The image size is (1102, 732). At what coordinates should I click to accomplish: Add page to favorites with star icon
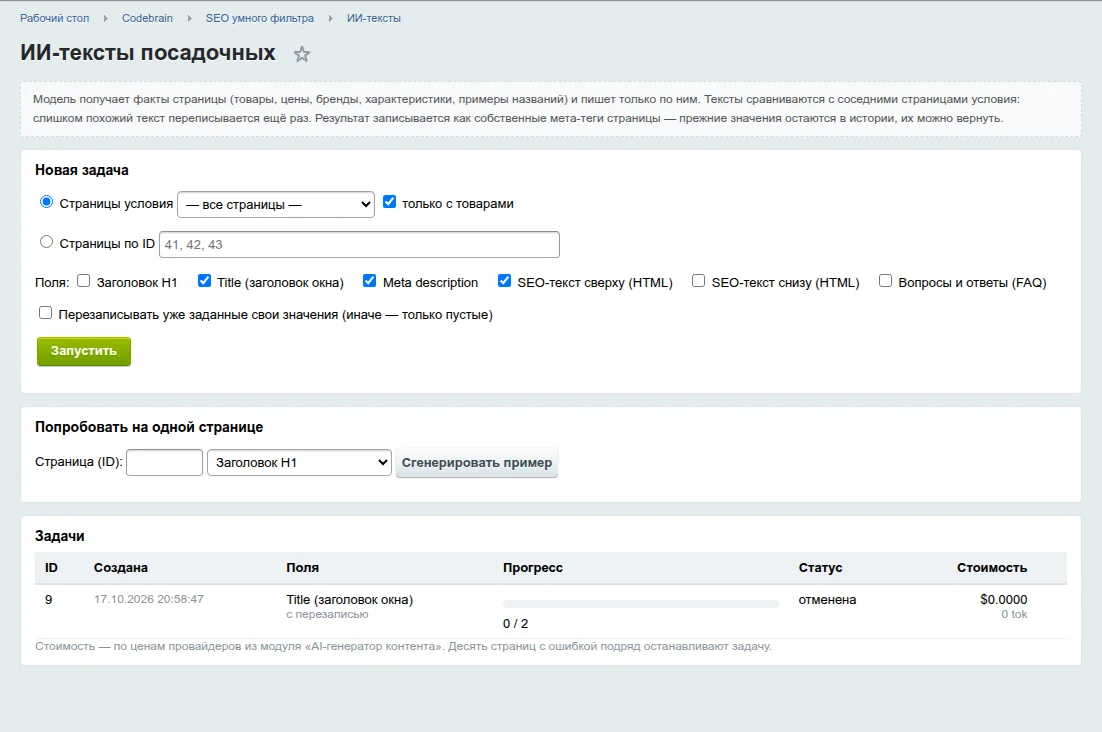[x=302, y=54]
